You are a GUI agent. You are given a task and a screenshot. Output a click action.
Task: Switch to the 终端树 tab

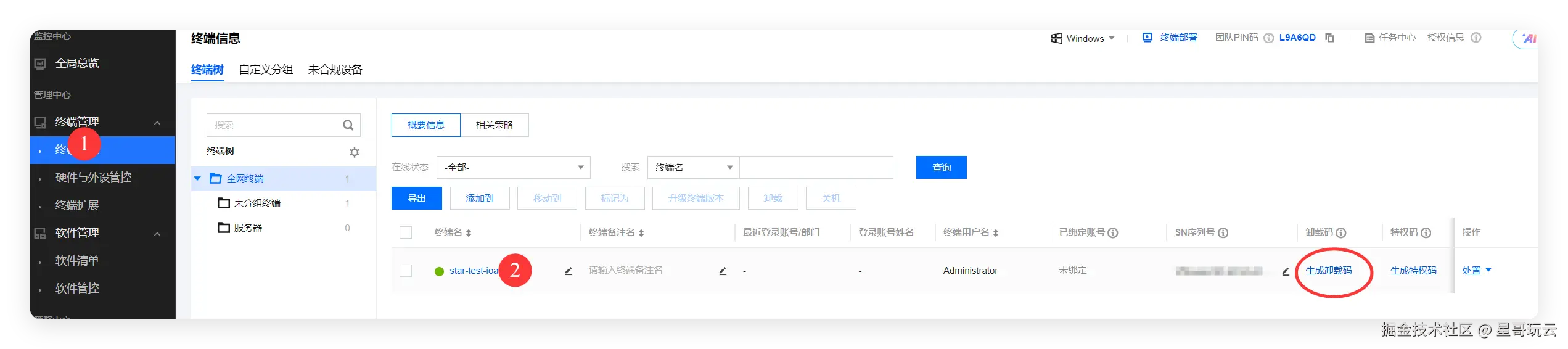tap(207, 70)
